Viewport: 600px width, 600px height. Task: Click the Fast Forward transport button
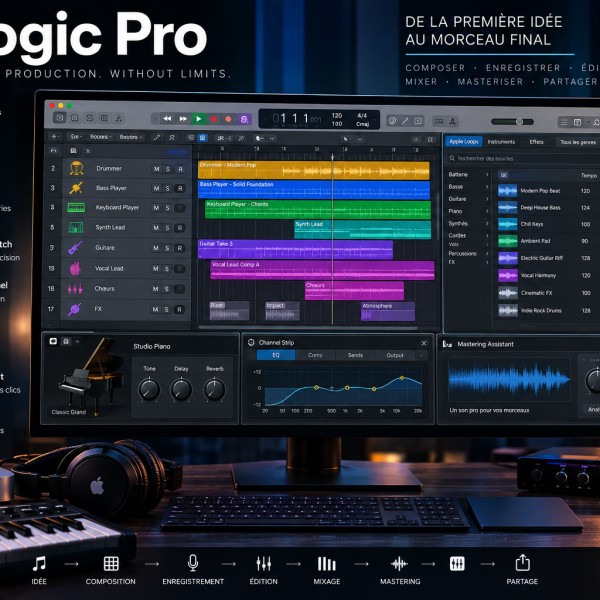pyautogui.click(x=183, y=119)
